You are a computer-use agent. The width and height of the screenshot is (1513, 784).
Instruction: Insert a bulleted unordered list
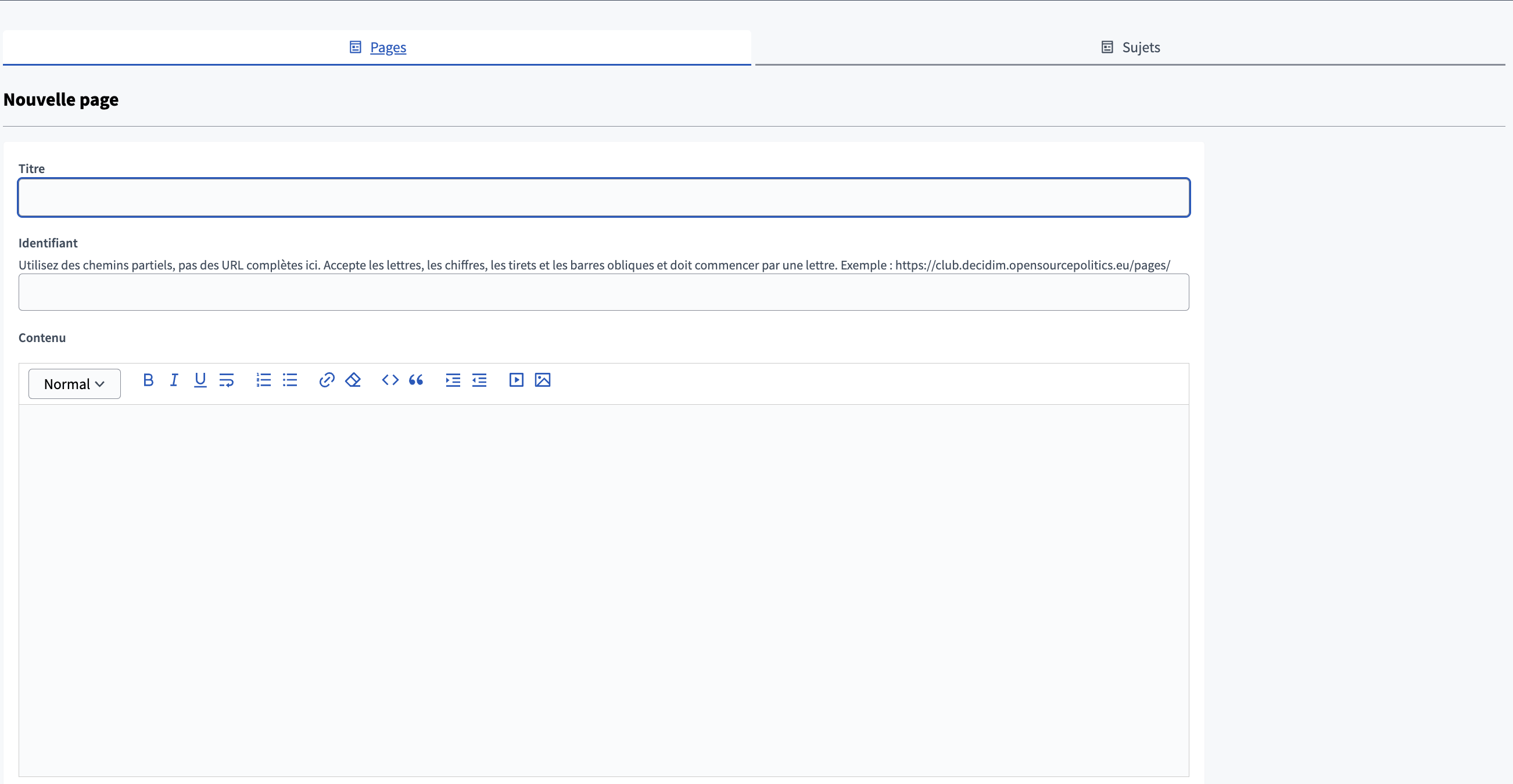point(289,380)
